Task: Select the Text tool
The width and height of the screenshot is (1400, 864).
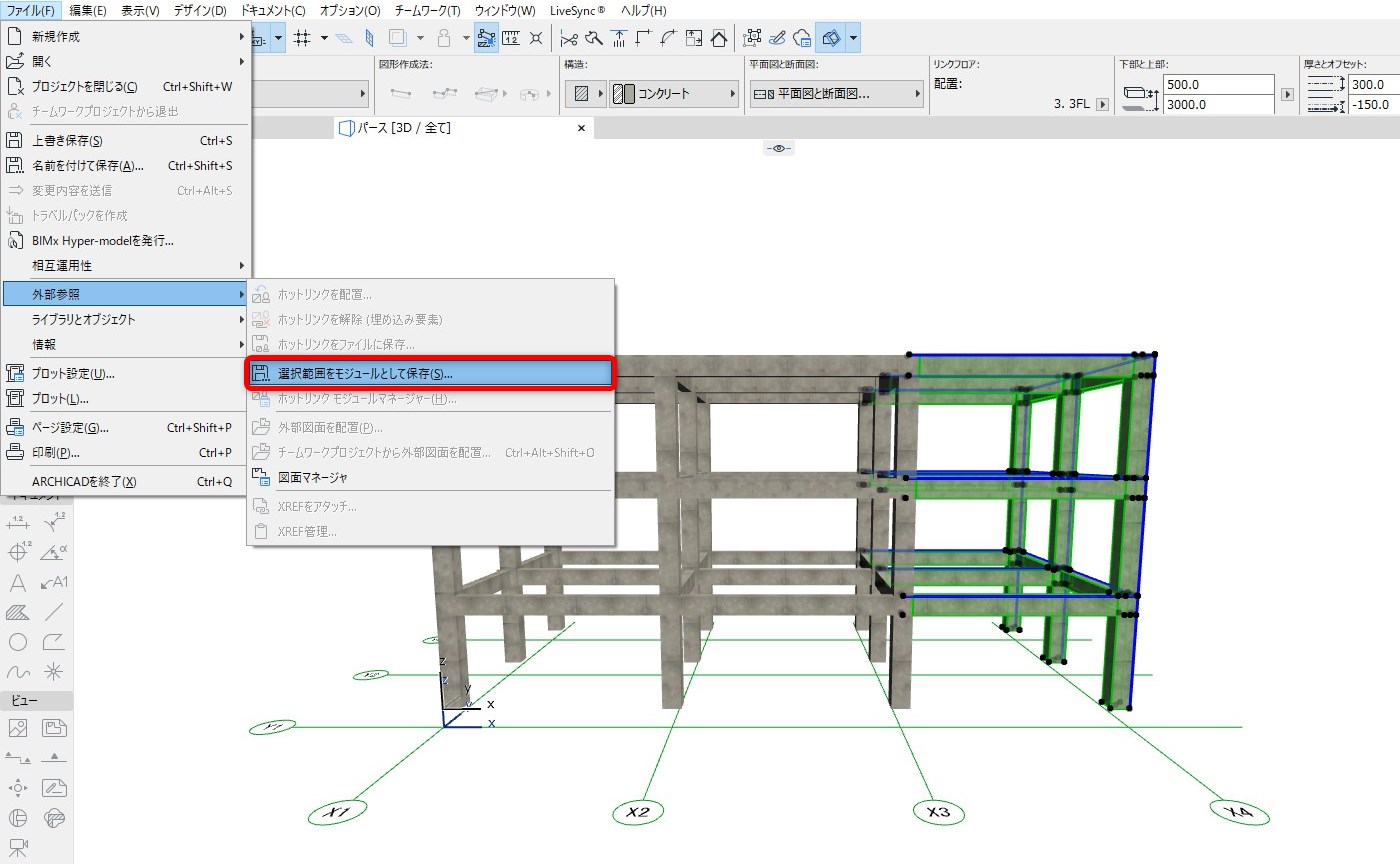Action: [x=17, y=582]
